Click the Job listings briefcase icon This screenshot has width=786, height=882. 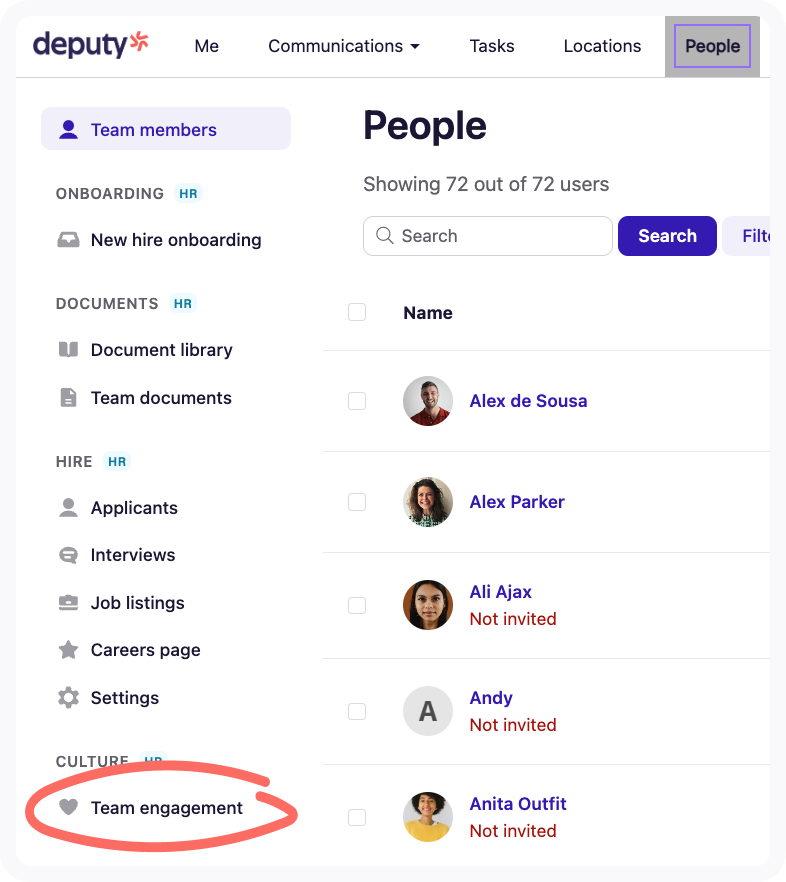click(x=68, y=602)
